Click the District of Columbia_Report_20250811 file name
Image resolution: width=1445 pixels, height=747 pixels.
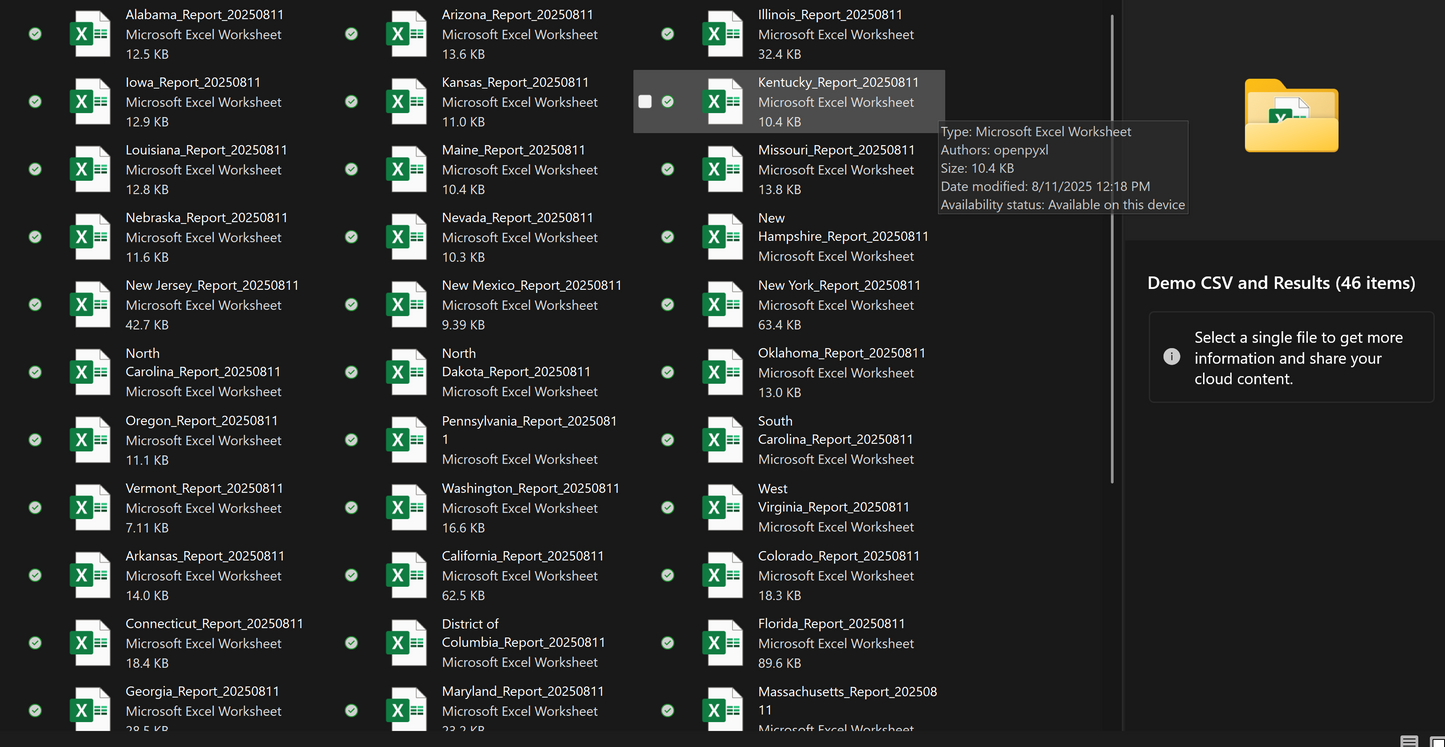pos(523,633)
